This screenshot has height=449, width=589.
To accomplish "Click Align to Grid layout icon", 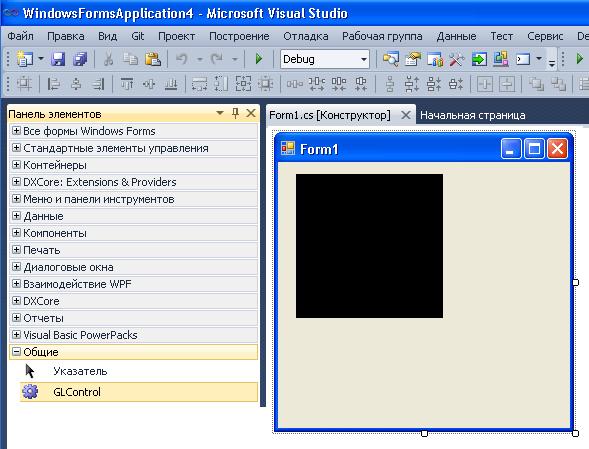I will pyautogui.click(x=24, y=84).
